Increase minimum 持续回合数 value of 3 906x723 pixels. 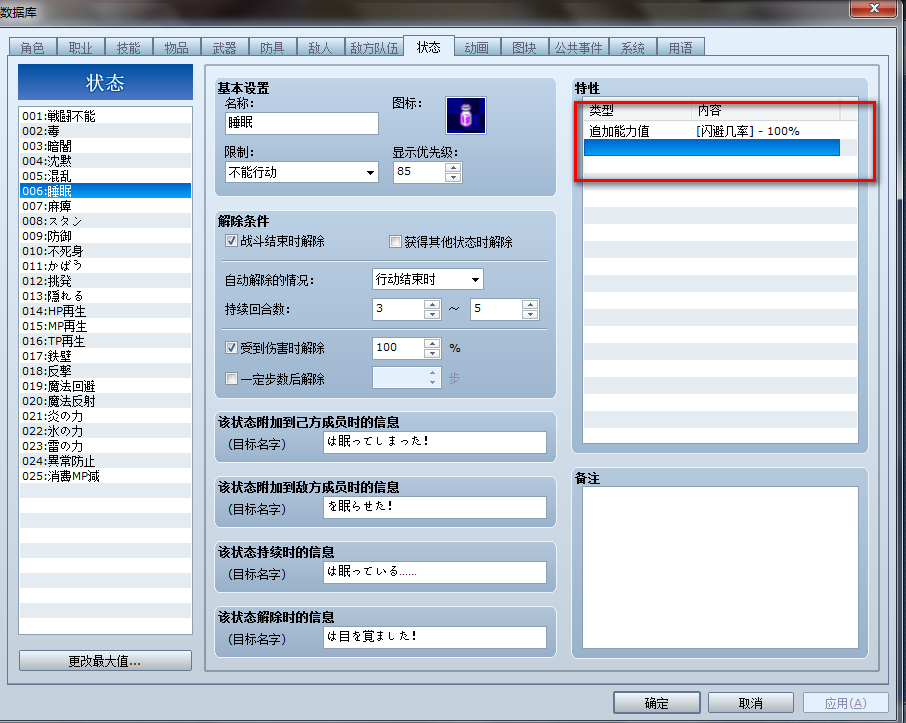432,304
